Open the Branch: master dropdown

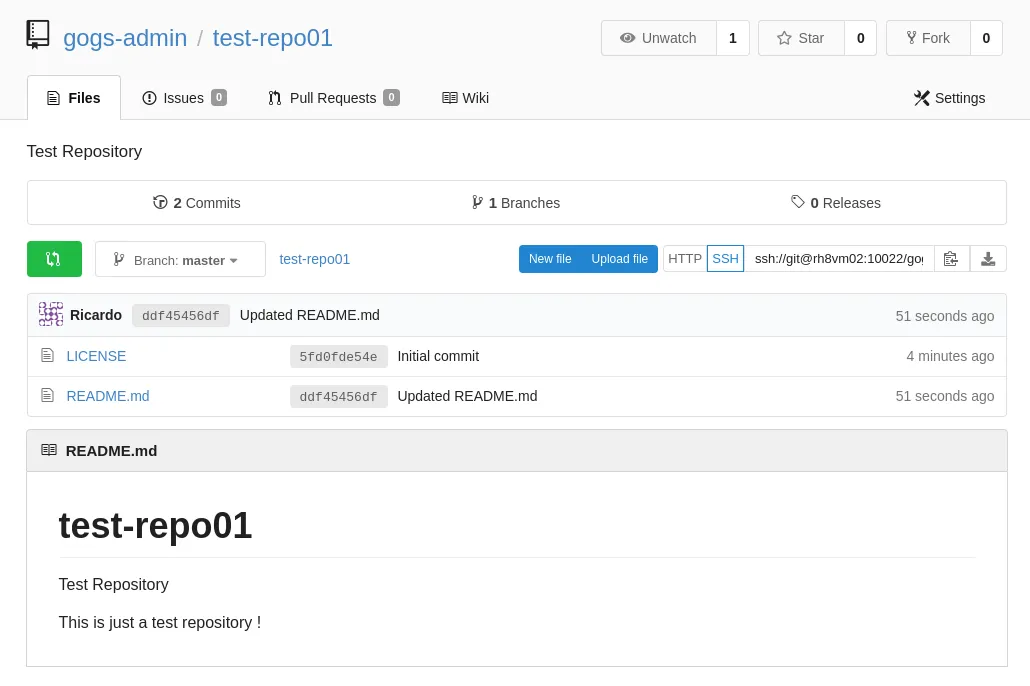pos(180,259)
